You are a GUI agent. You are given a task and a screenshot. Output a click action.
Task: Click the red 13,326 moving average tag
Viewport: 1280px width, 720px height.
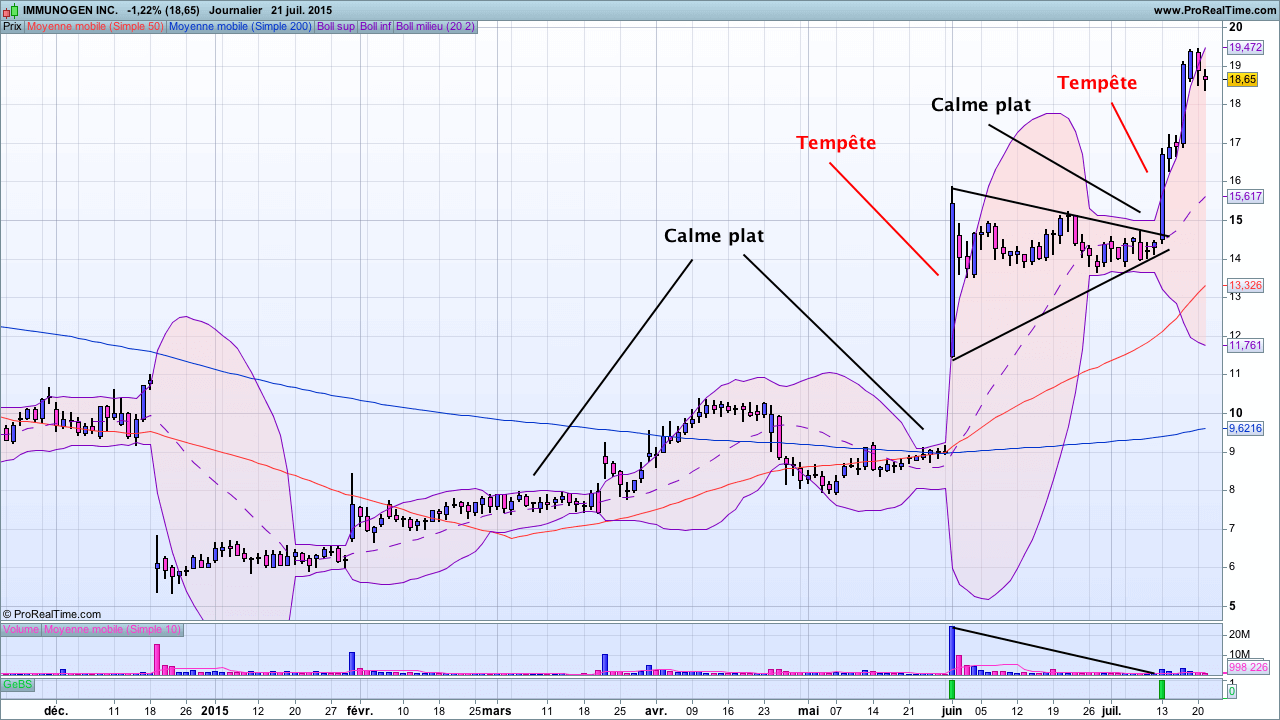[1246, 285]
